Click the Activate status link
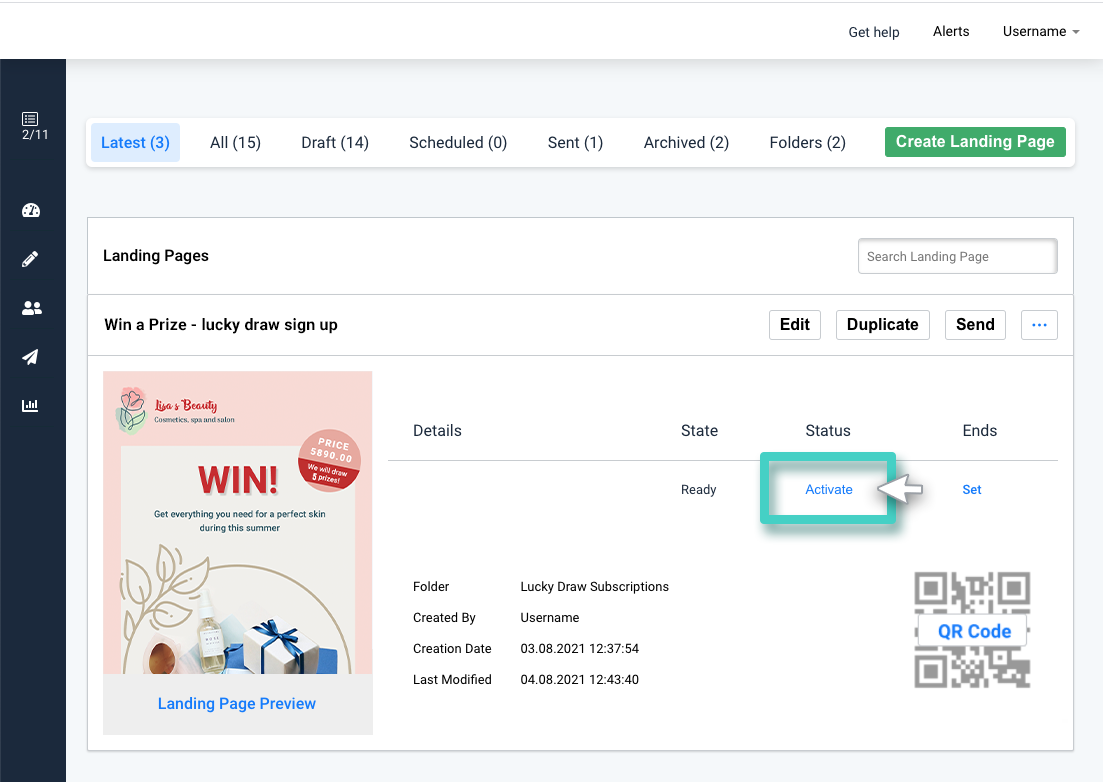Viewport: 1103px width, 782px height. (x=829, y=489)
